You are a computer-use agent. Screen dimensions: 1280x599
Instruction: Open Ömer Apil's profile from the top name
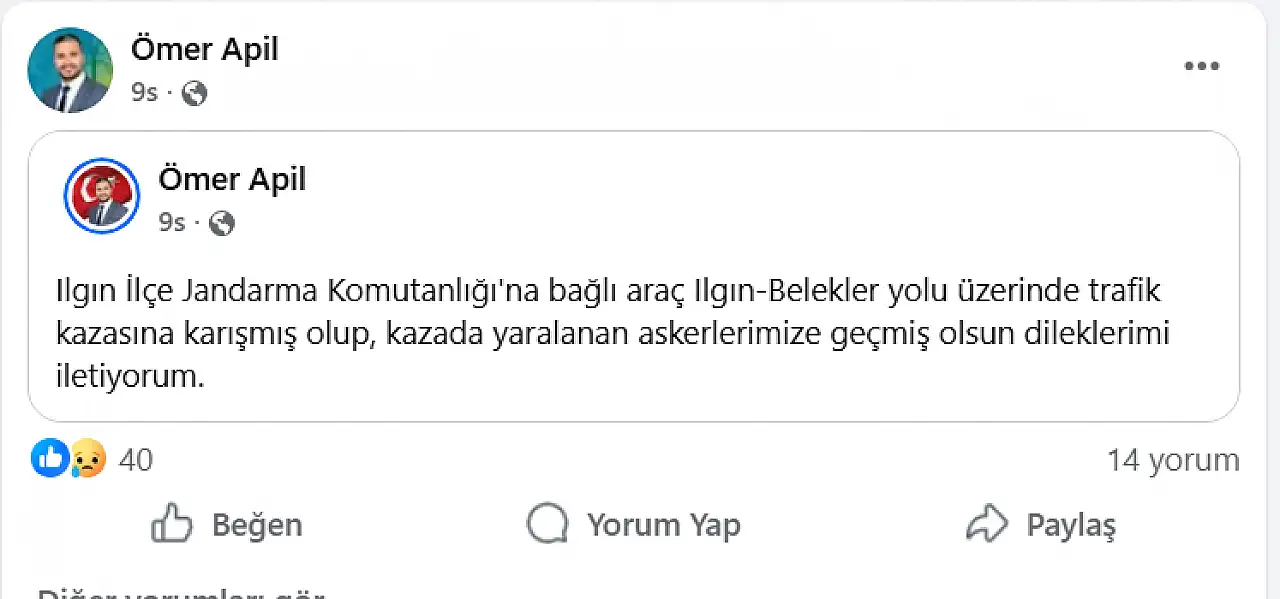click(x=204, y=49)
